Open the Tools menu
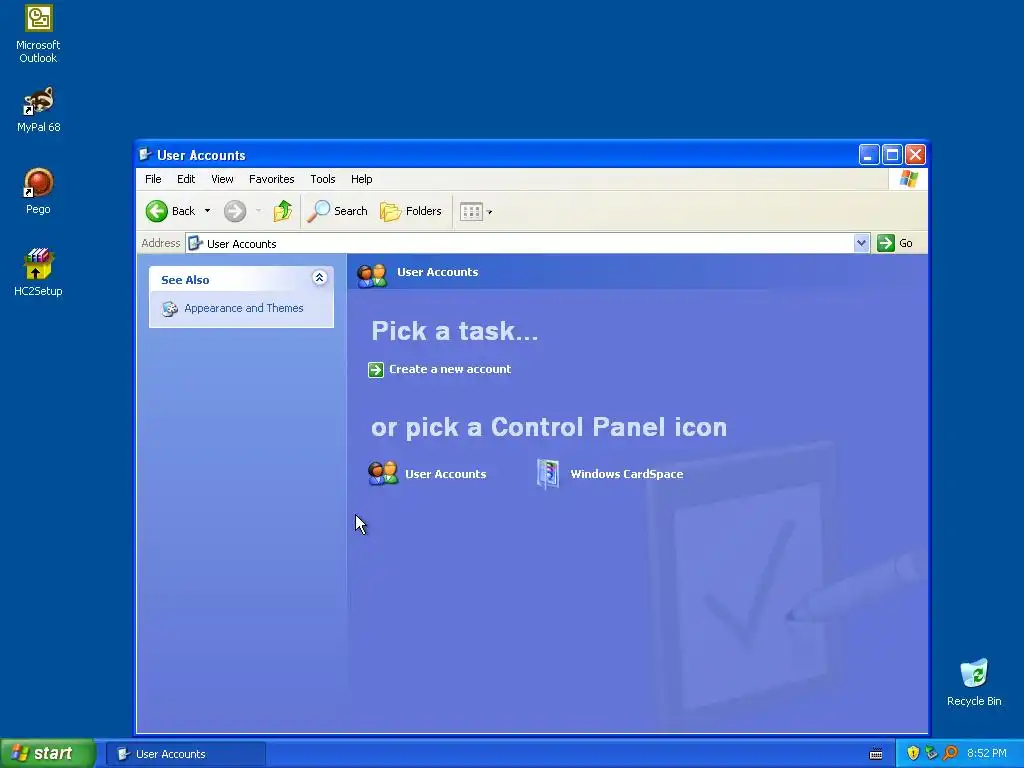Screen dimensions: 1024x768 click(323, 179)
